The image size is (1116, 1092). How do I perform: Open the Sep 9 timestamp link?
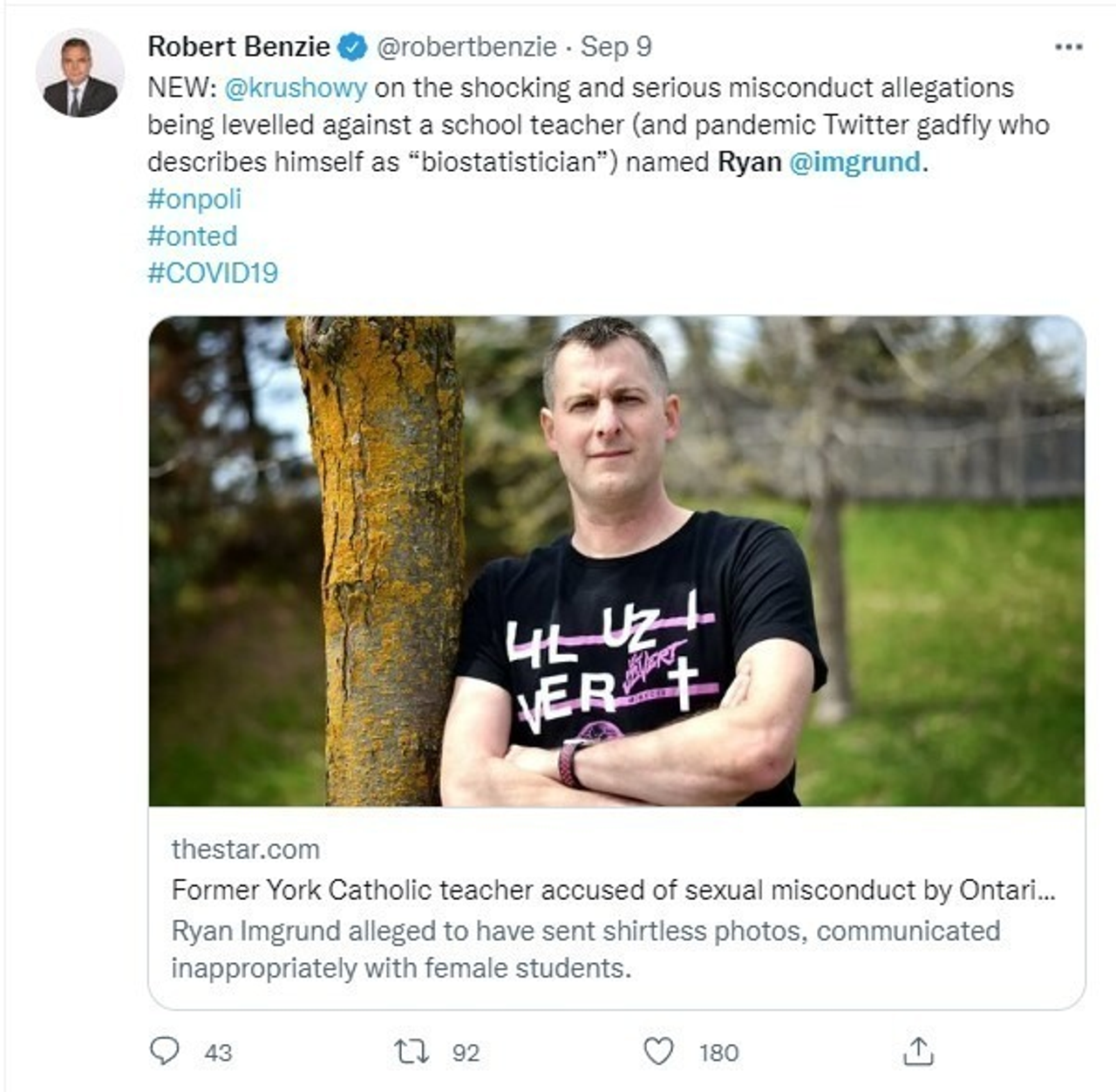(x=616, y=46)
